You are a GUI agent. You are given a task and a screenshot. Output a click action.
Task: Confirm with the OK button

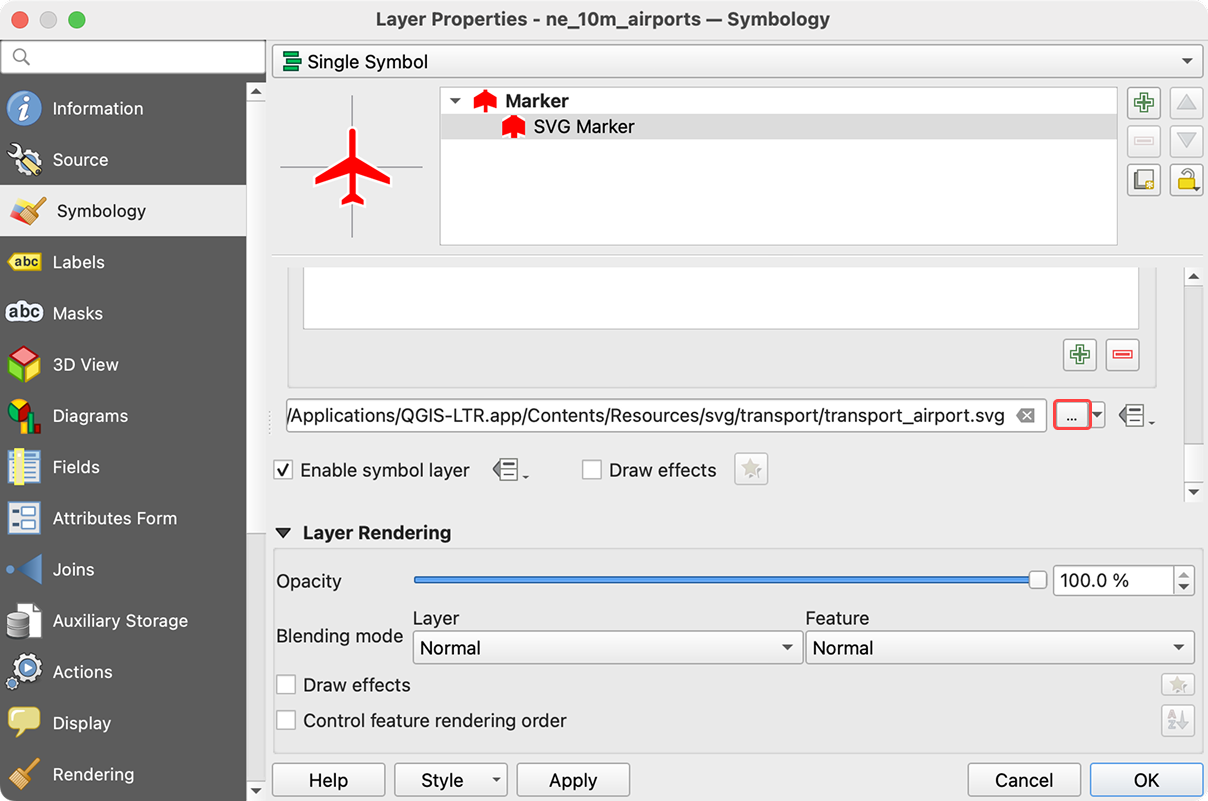1146,780
